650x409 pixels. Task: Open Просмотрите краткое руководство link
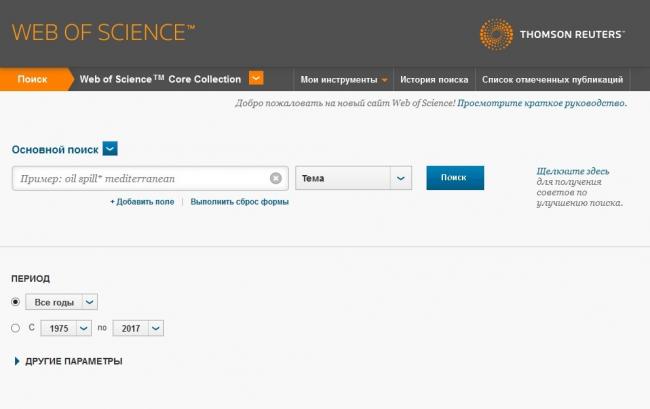[542, 103]
